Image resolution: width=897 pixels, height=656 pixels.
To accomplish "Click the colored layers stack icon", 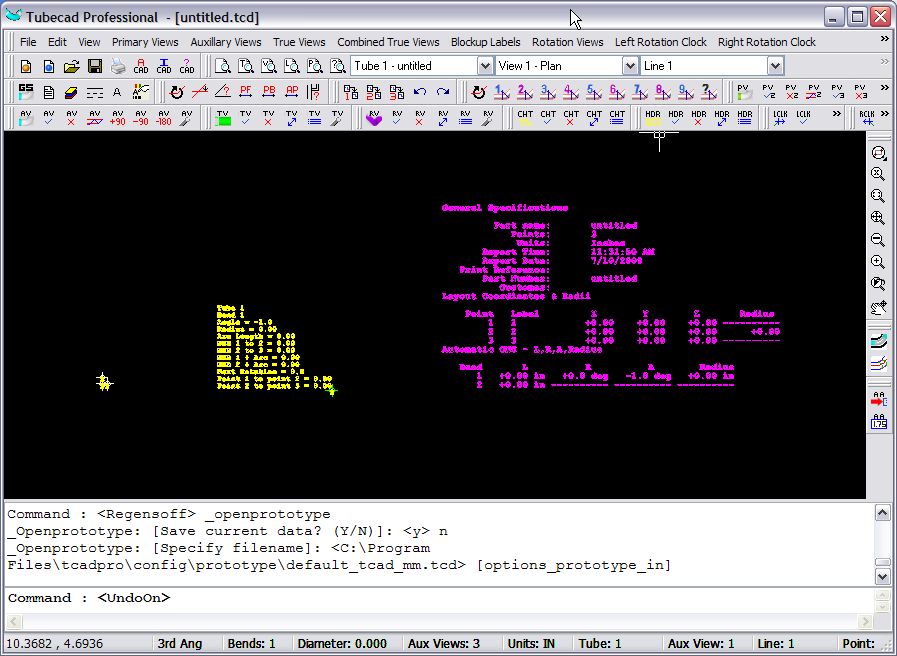I will (71, 92).
